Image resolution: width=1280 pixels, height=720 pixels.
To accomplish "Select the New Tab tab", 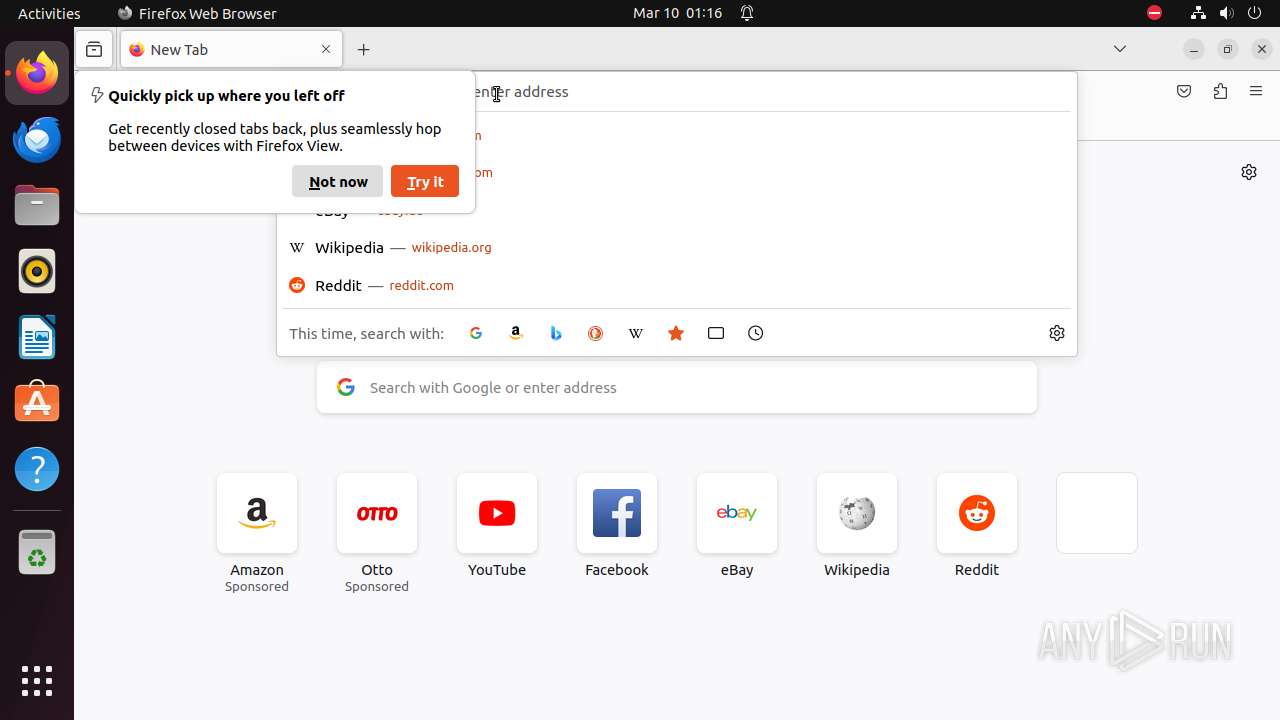I will coord(231,49).
